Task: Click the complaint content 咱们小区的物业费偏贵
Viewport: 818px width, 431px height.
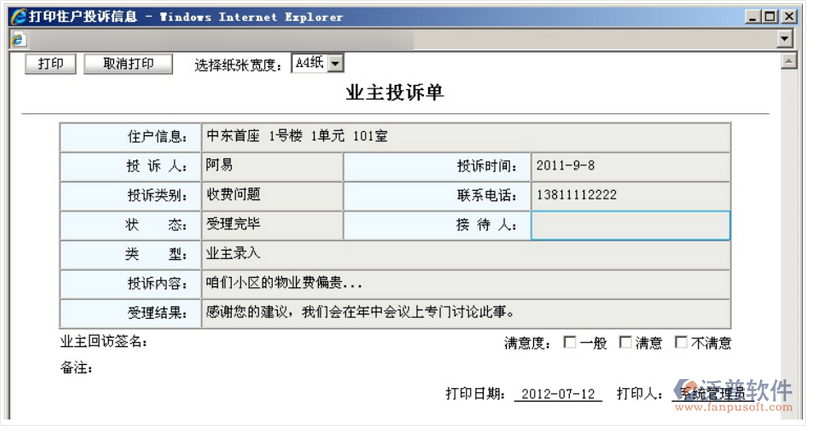Action: click(x=284, y=283)
